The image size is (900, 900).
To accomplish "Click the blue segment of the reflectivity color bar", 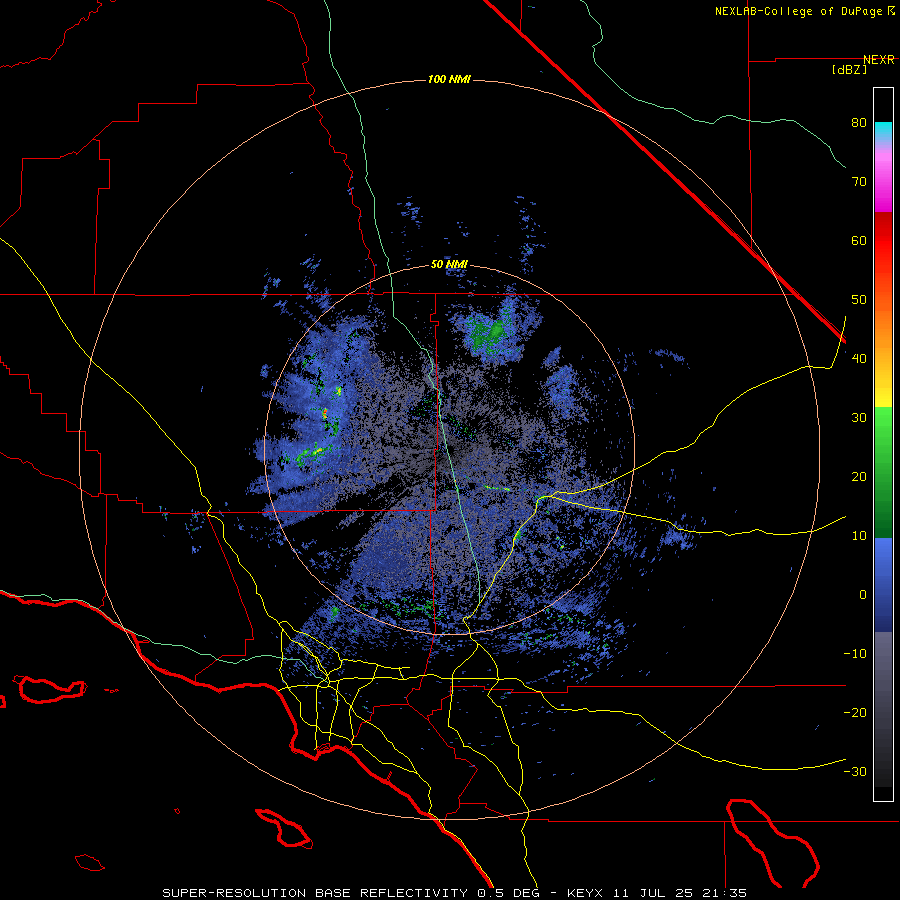I will click(883, 585).
